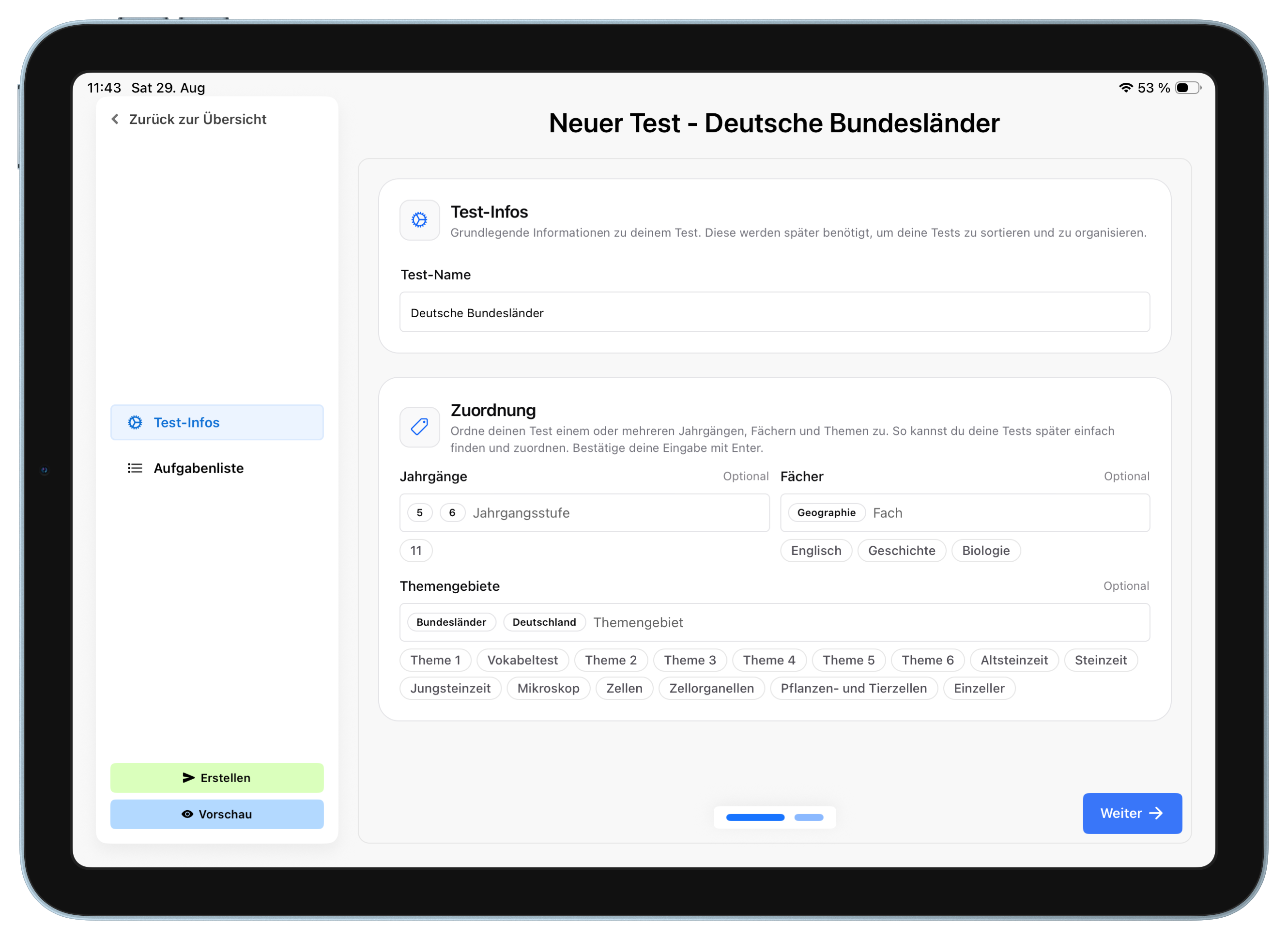This screenshot has width=1288, height=940.
Task: Remove the selected Bundesländer topic tag
Action: 451,622
